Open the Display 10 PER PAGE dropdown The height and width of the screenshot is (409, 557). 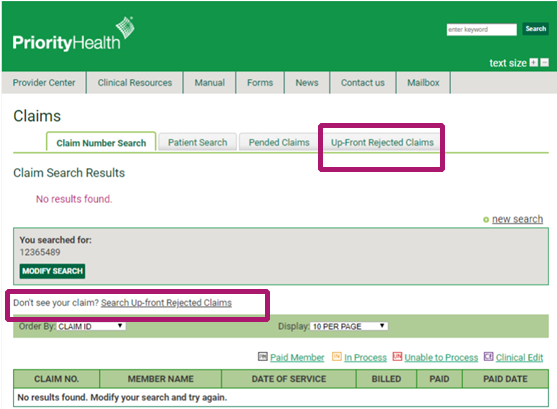point(349,326)
